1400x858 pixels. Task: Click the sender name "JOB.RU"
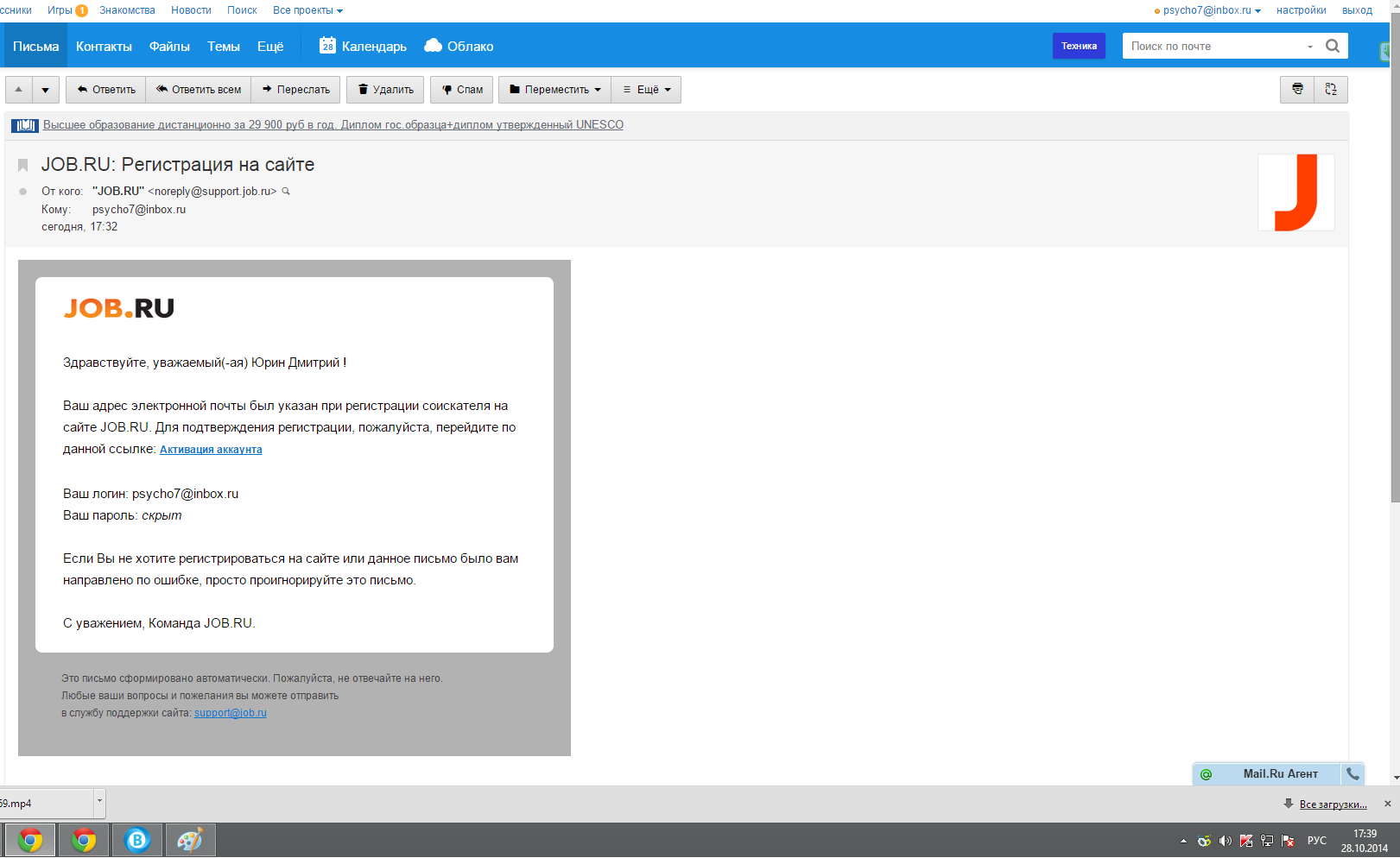[118, 192]
